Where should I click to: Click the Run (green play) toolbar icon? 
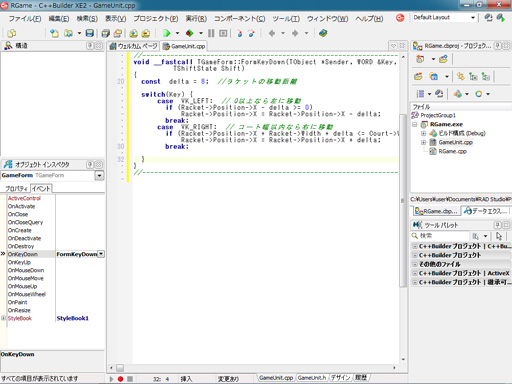pyautogui.click(x=167, y=33)
